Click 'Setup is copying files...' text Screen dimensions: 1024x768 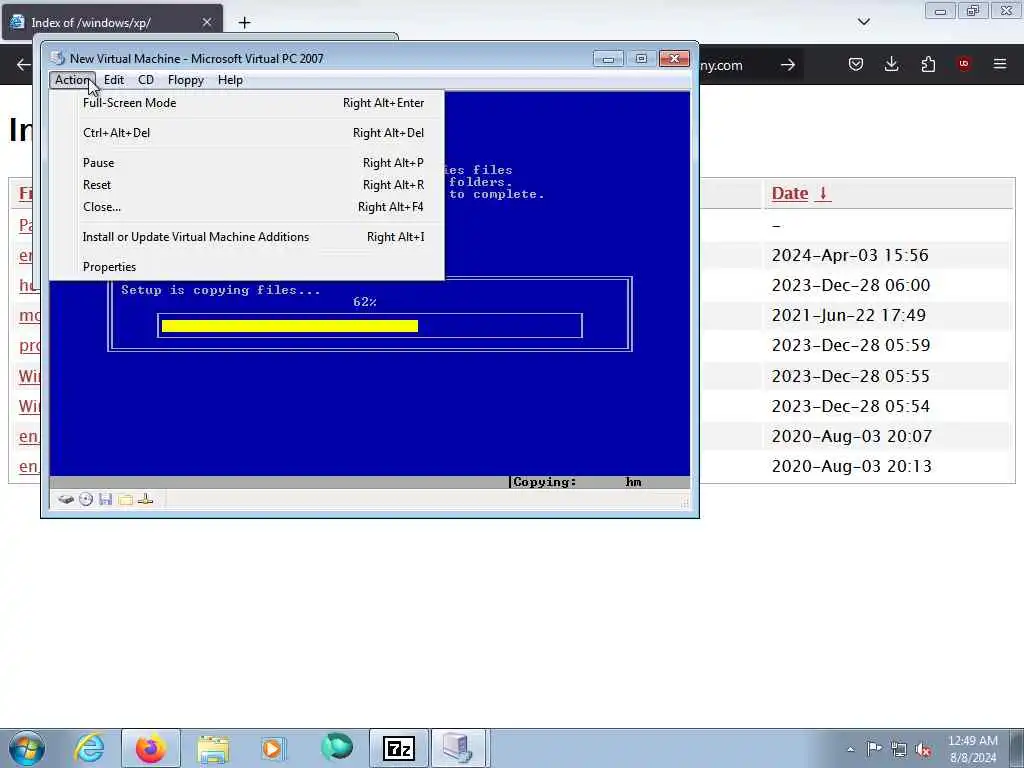(221, 290)
